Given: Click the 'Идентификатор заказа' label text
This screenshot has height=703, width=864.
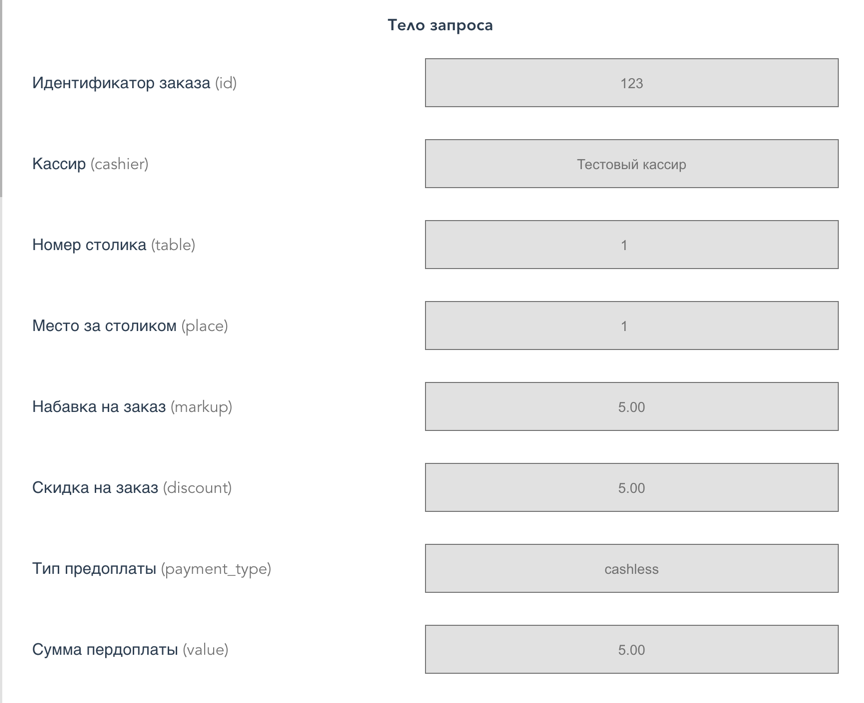Looking at the screenshot, I should [121, 83].
